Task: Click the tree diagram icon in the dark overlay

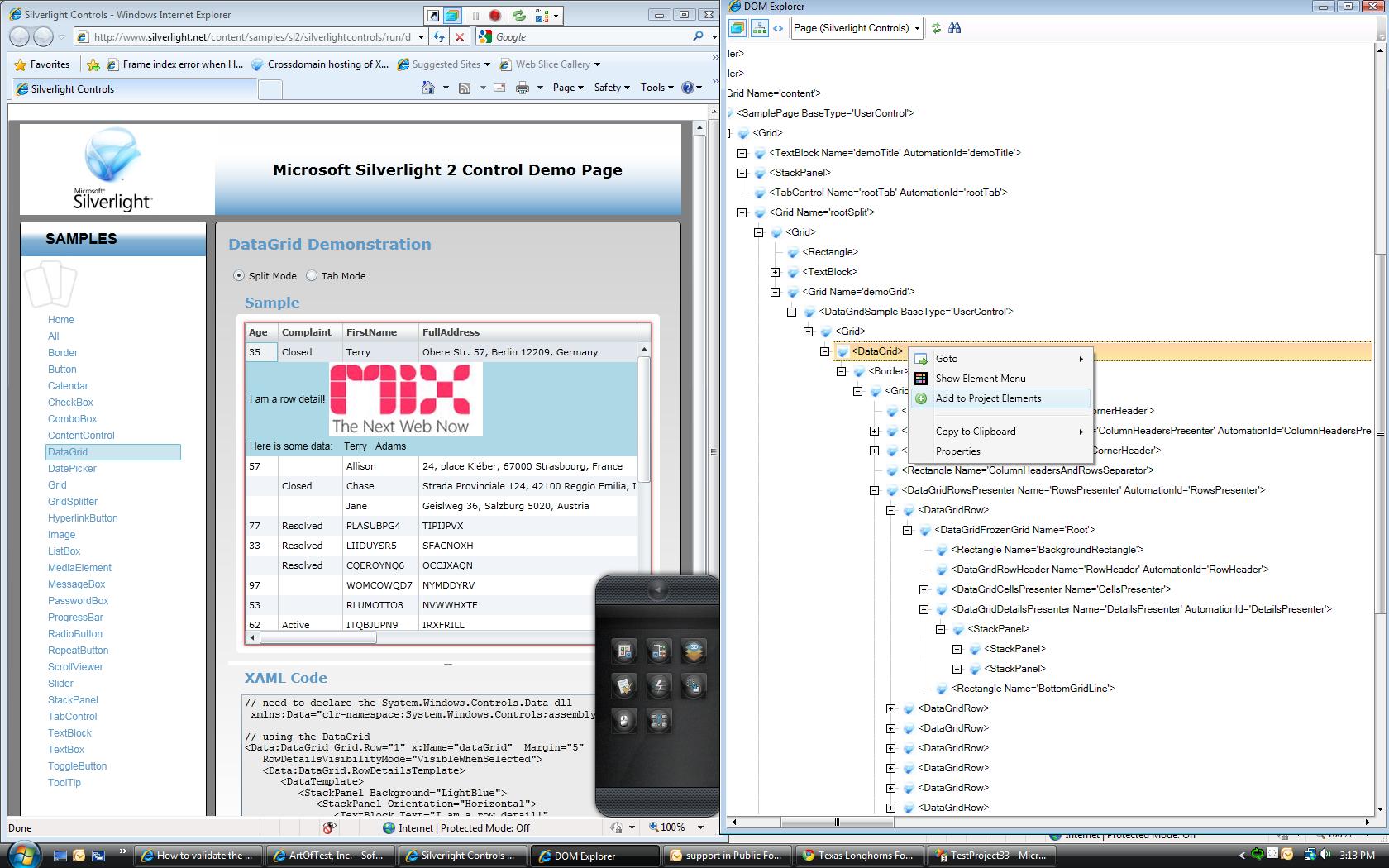Action: click(x=659, y=651)
